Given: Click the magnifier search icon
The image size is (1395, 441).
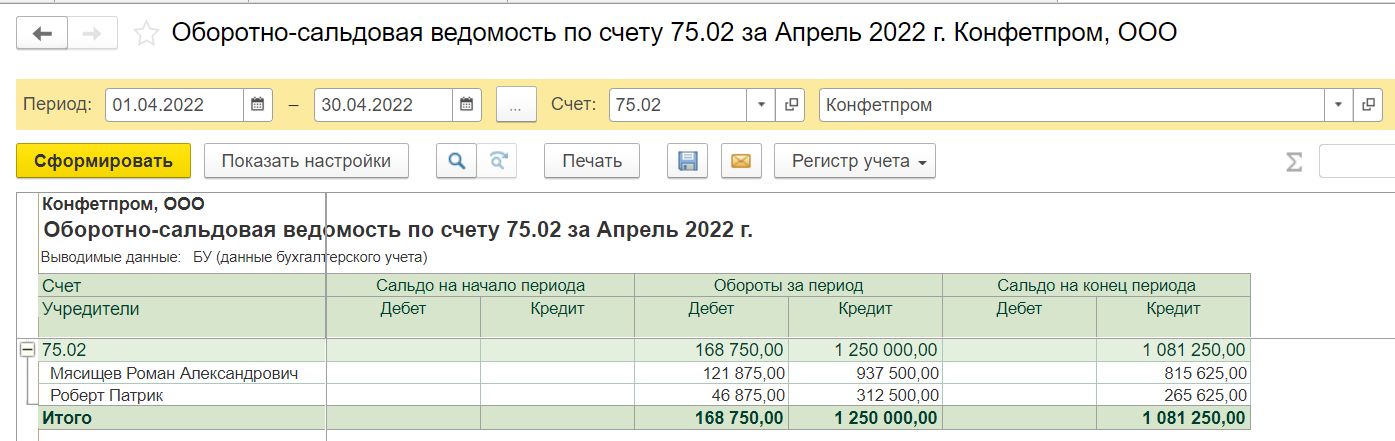Looking at the screenshot, I should tap(457, 161).
